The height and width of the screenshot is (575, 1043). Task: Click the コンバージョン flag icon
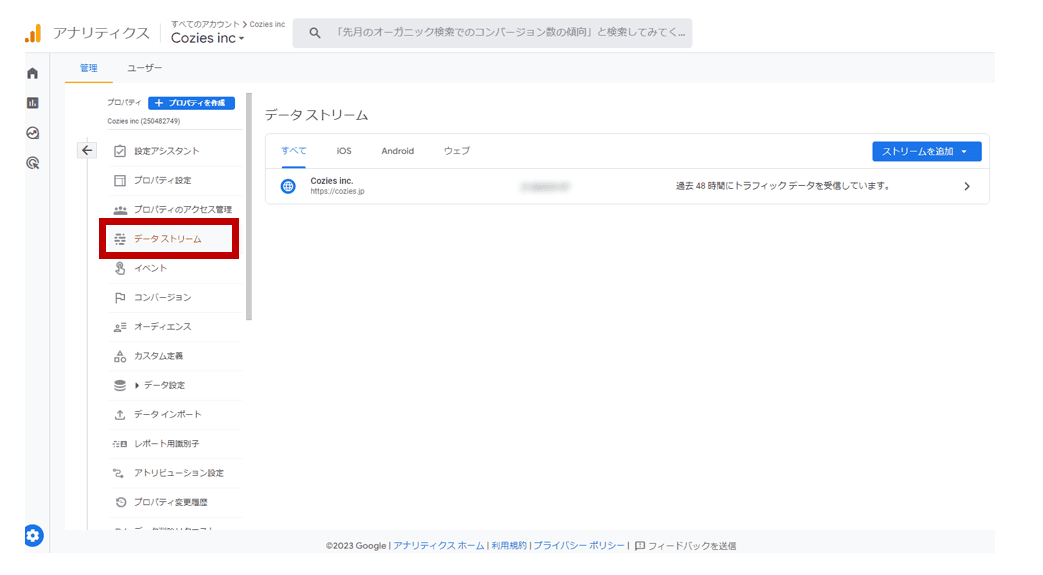tap(120, 297)
